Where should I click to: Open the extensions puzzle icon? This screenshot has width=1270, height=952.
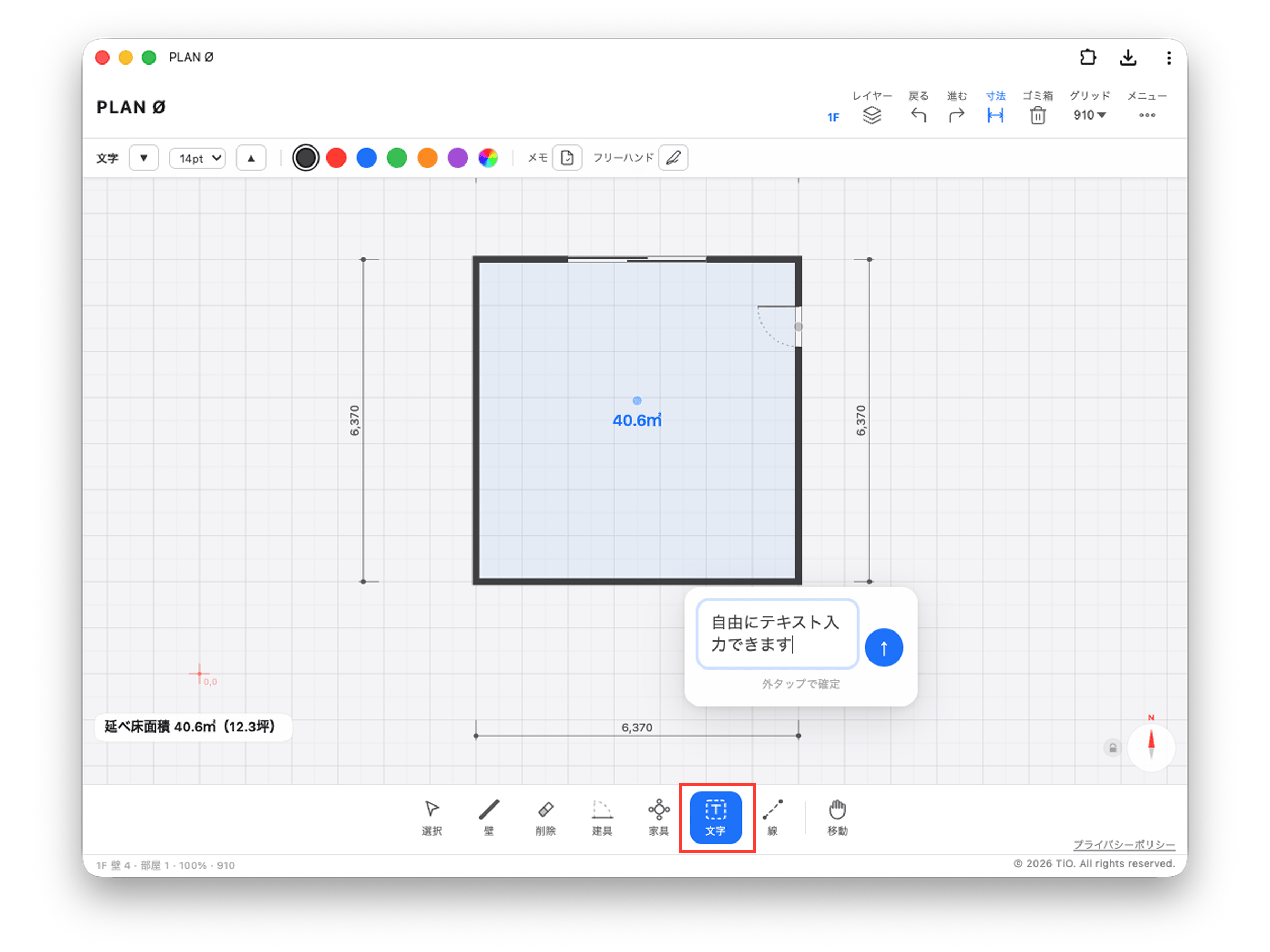(x=1087, y=57)
